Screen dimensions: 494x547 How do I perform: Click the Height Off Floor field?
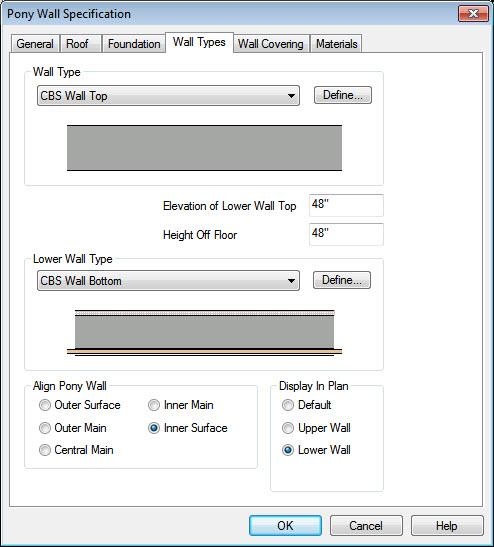pyautogui.click(x=346, y=234)
